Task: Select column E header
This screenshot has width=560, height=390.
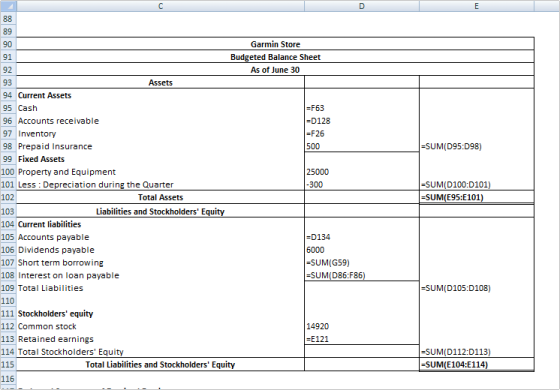Action: pyautogui.click(x=477, y=6)
